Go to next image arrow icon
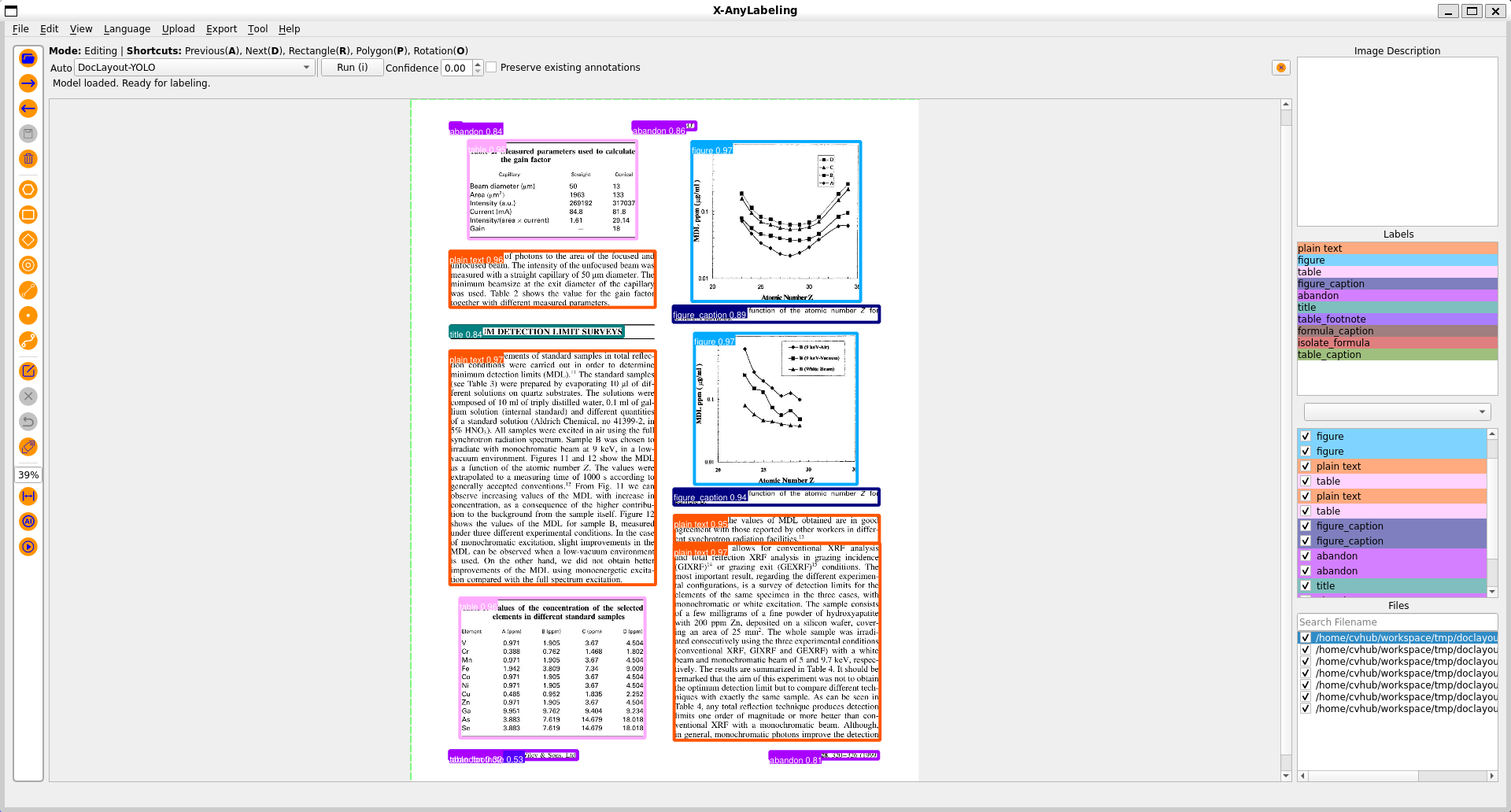Viewport: 1511px width, 812px height. click(28, 83)
